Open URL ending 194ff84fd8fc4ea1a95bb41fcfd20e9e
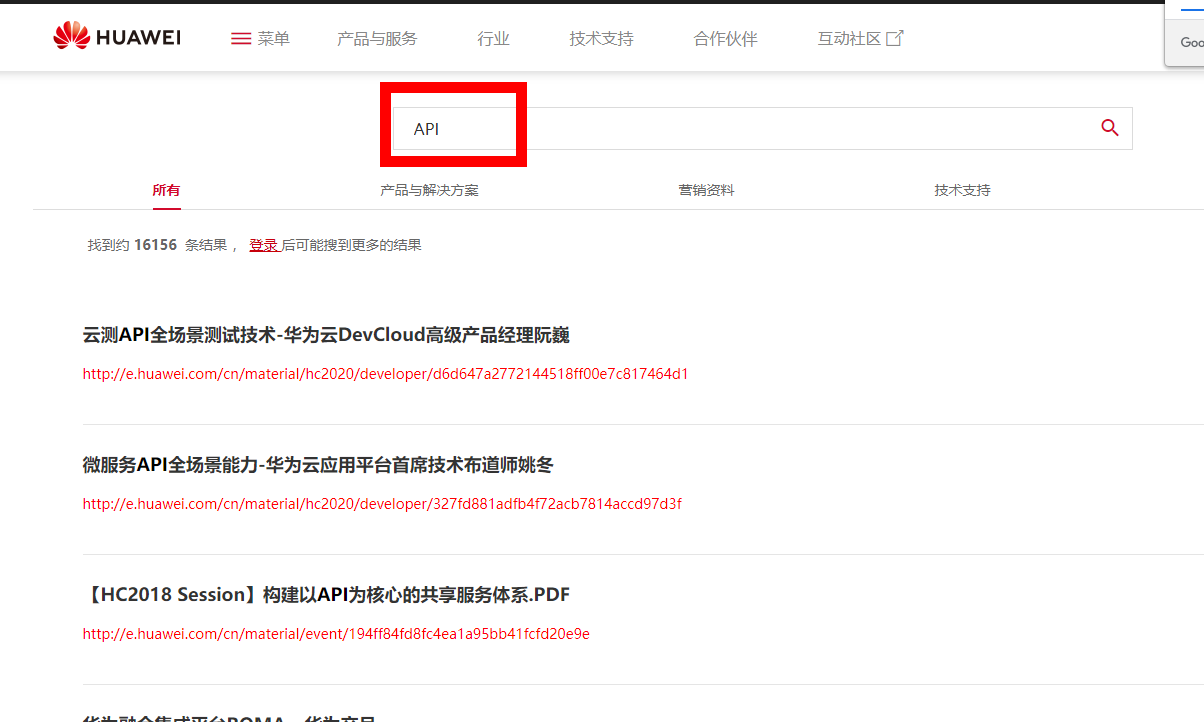 click(x=336, y=634)
